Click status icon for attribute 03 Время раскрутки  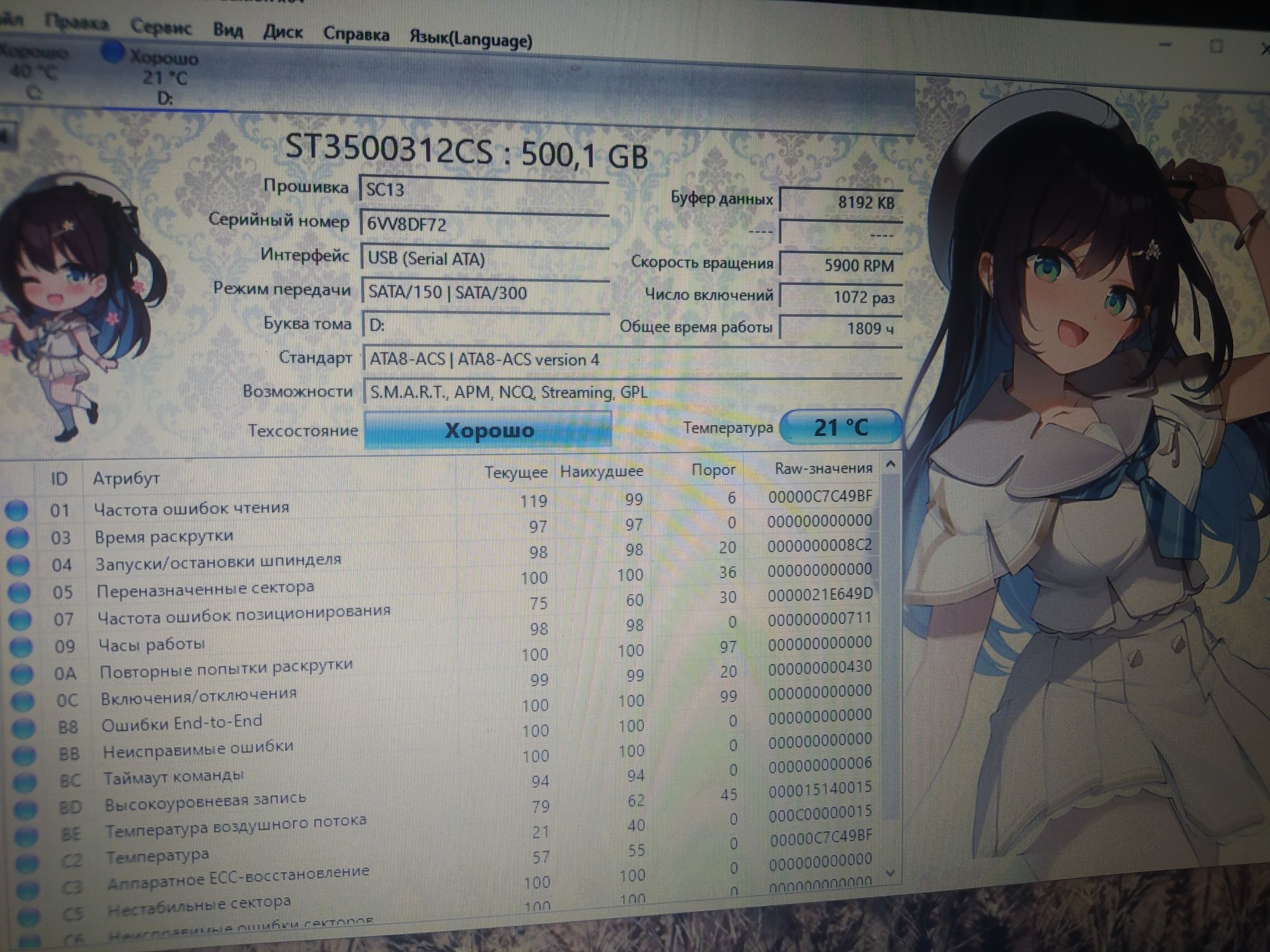(17, 538)
